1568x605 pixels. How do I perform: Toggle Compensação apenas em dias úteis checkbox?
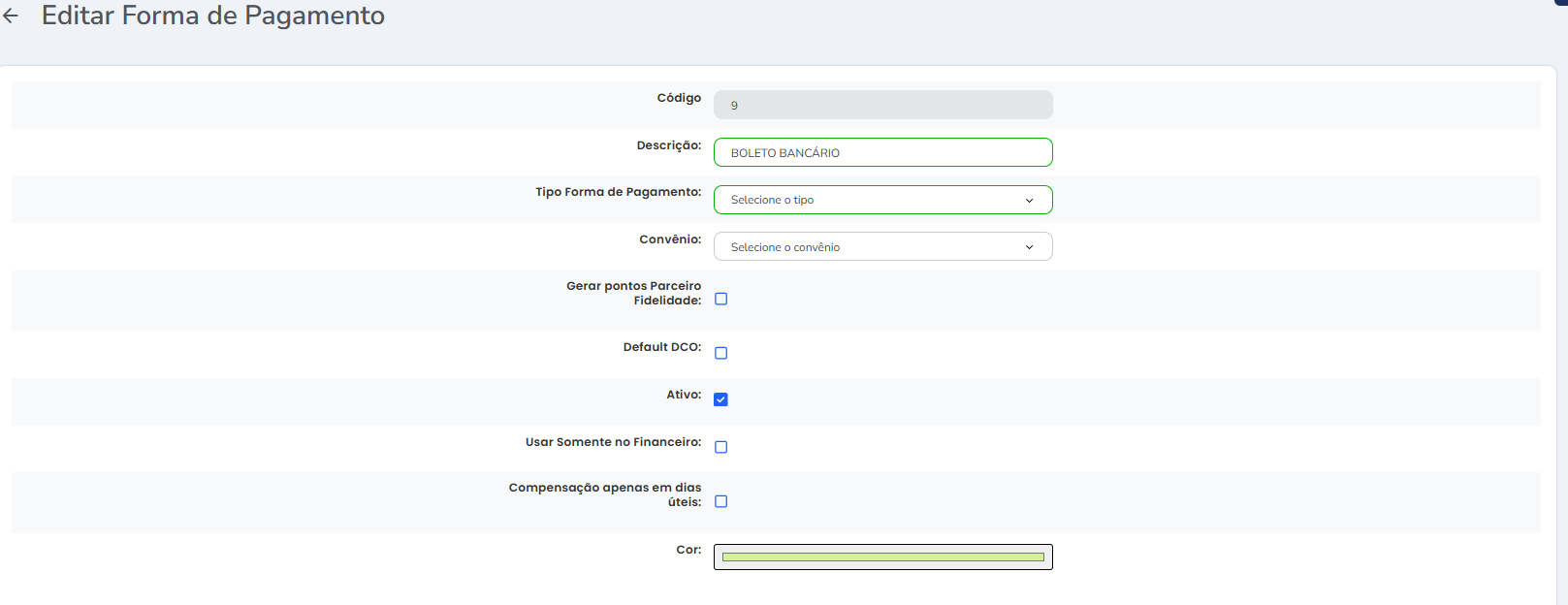[x=720, y=501]
